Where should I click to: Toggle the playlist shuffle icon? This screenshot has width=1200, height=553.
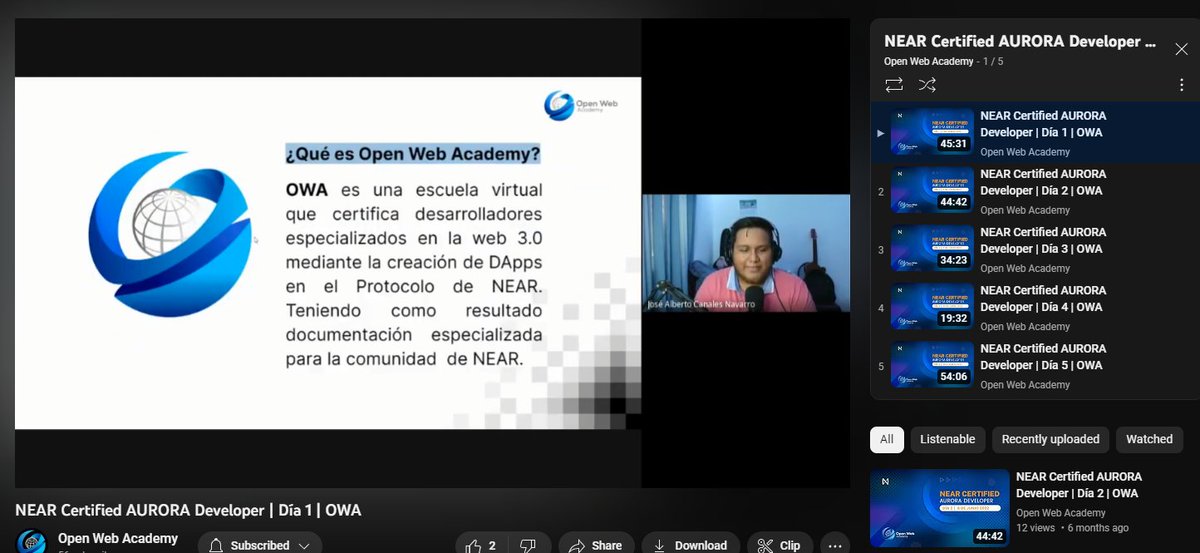point(927,85)
